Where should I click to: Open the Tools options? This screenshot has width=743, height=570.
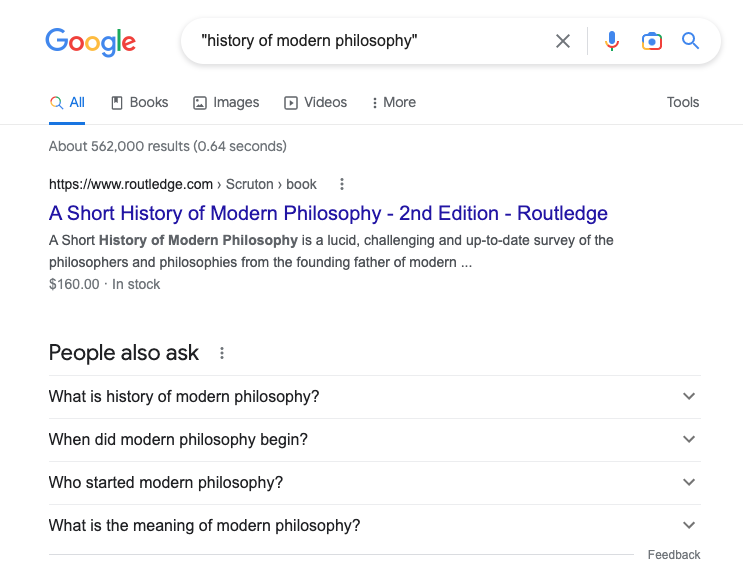[683, 102]
